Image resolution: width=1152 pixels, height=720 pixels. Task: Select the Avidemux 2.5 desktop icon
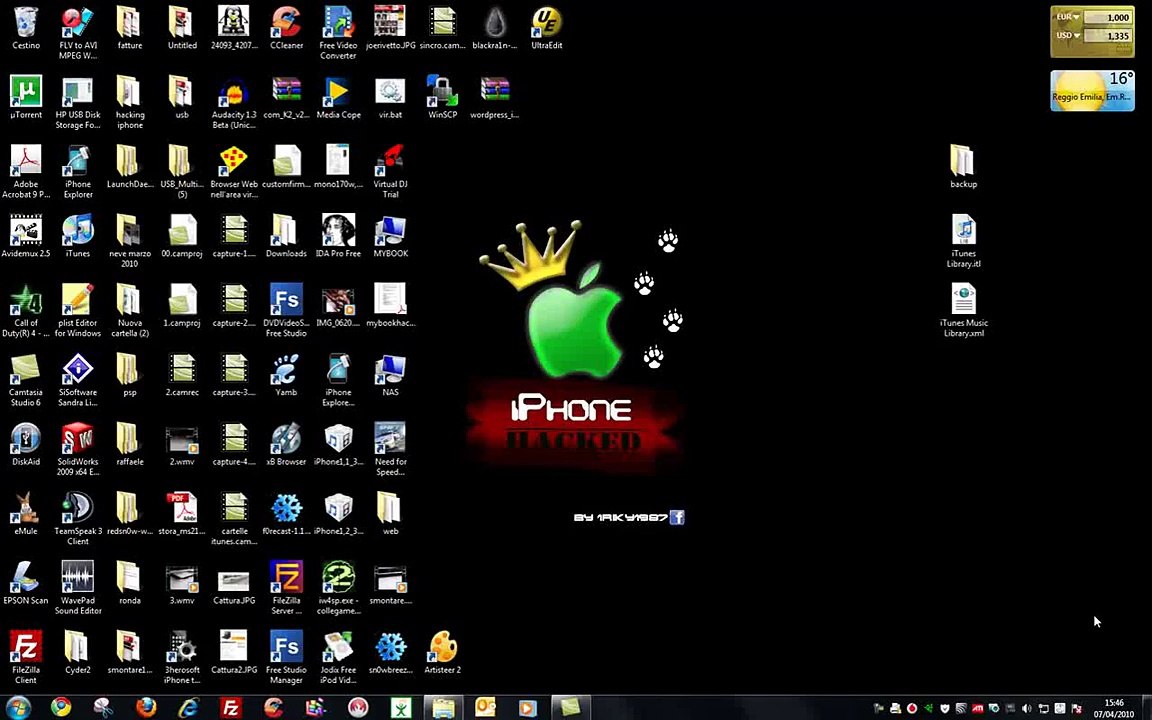[x=26, y=237]
